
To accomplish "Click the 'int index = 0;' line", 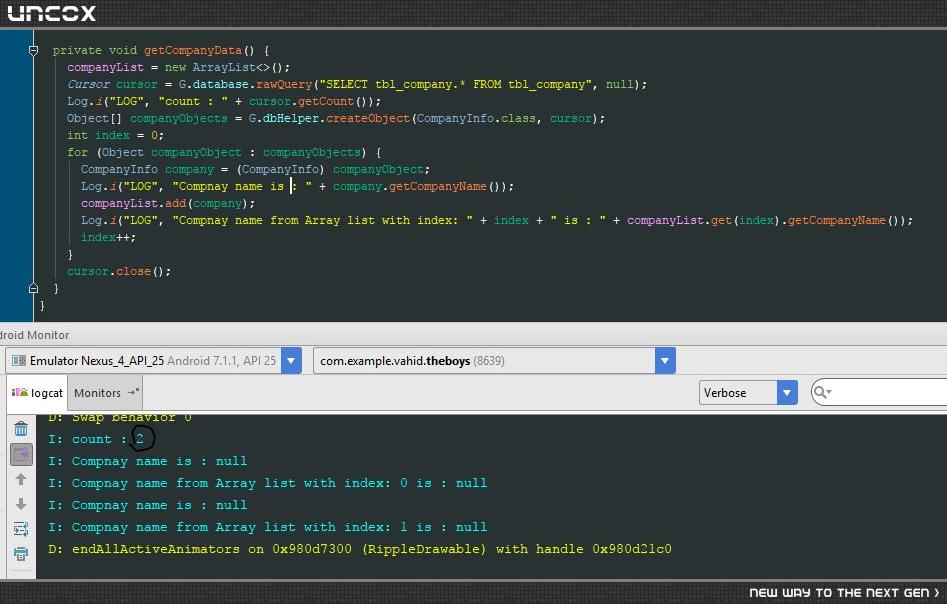I will (115, 135).
